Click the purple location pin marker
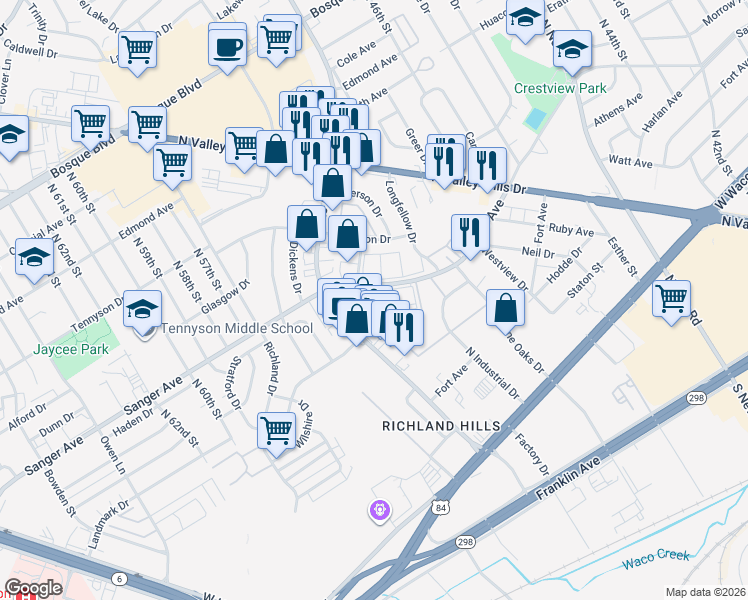 coord(379,512)
